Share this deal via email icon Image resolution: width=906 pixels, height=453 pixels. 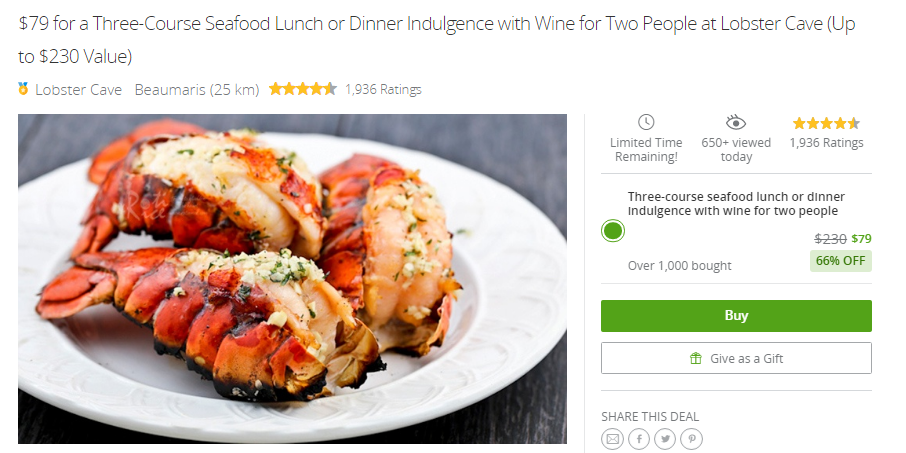tap(612, 439)
